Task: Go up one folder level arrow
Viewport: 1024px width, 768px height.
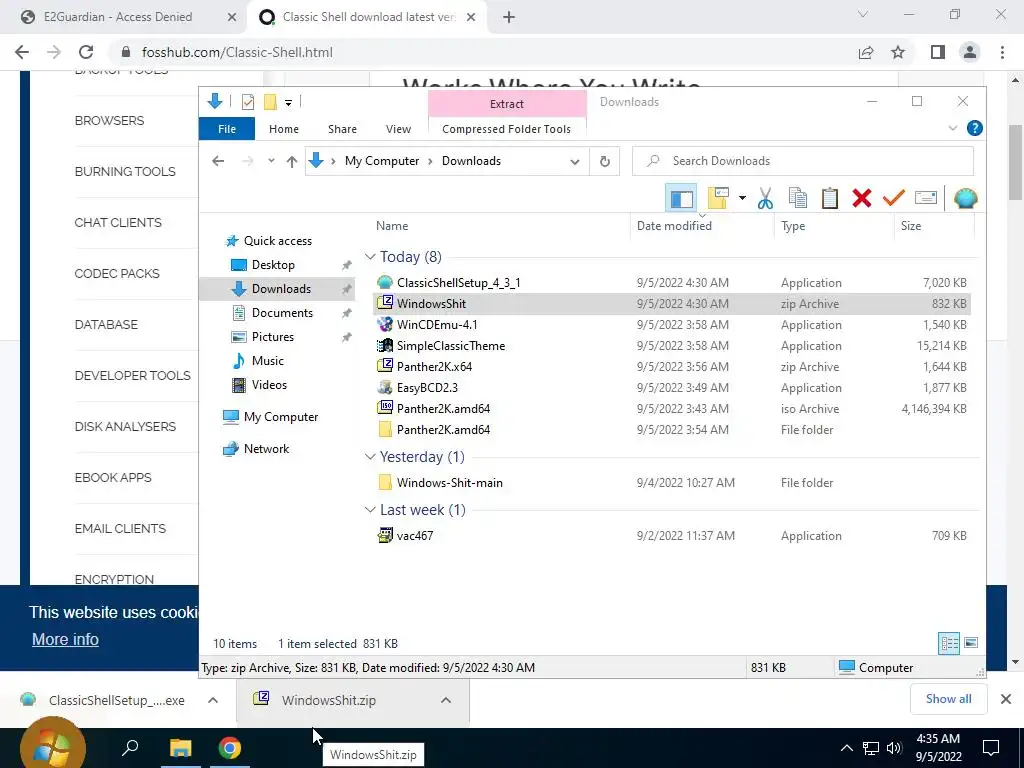Action: point(292,161)
